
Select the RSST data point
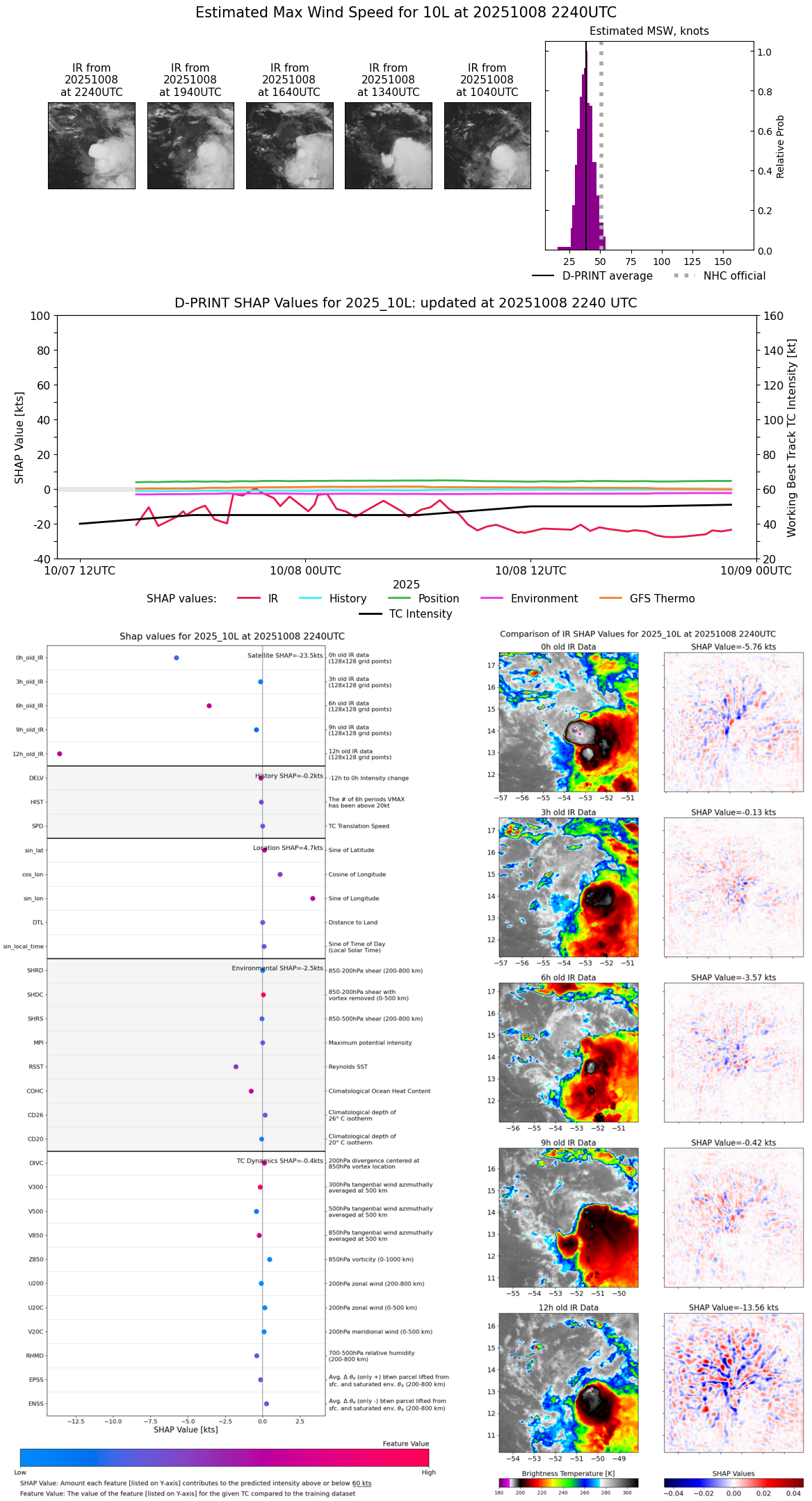pos(236,1066)
